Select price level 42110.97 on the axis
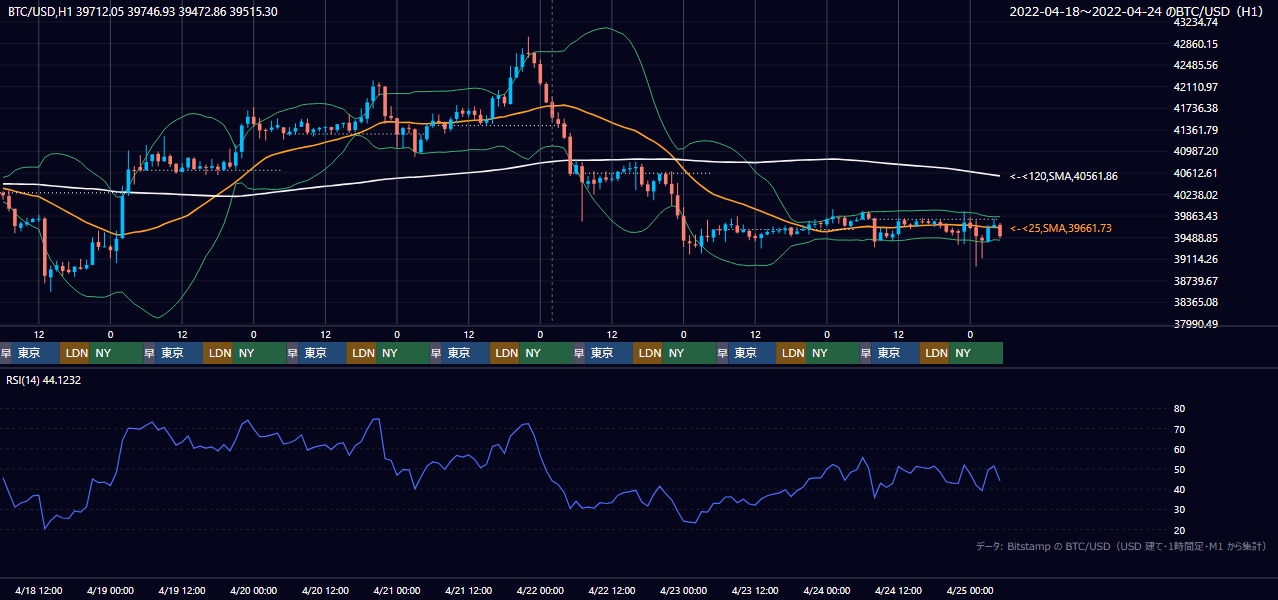Screen dimensions: 1278x600 1196,87
